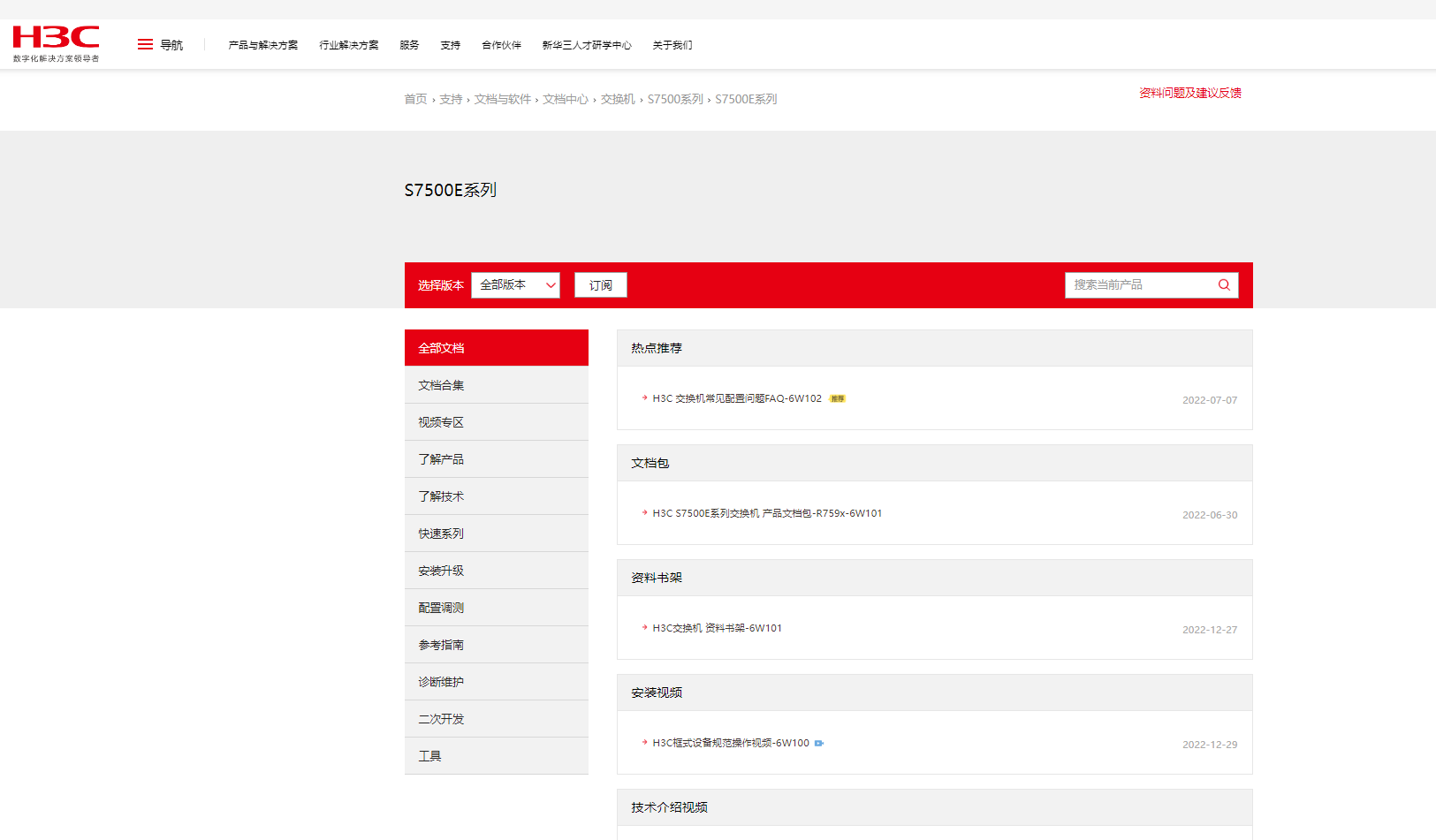Click the 推荐 badge next to FAQ document
Viewport: 1436px width, 840px height.
(x=838, y=398)
